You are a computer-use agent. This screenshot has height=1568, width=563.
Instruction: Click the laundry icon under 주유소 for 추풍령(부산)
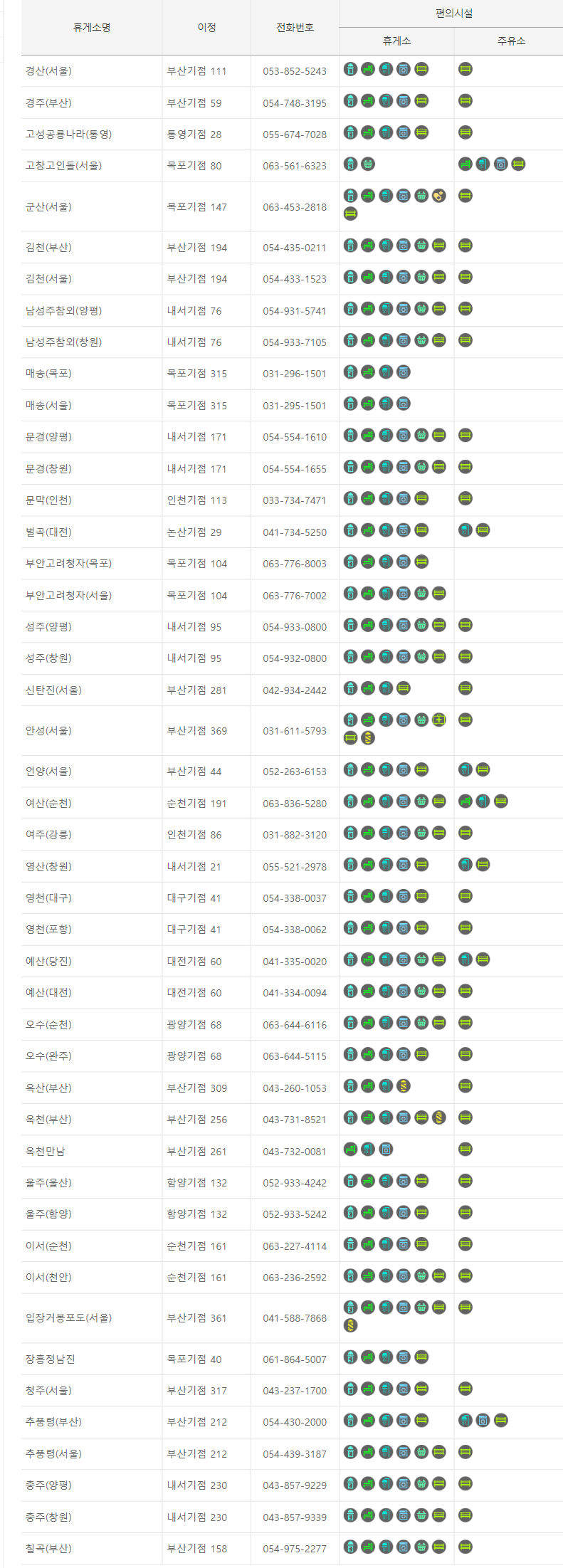(483, 1421)
